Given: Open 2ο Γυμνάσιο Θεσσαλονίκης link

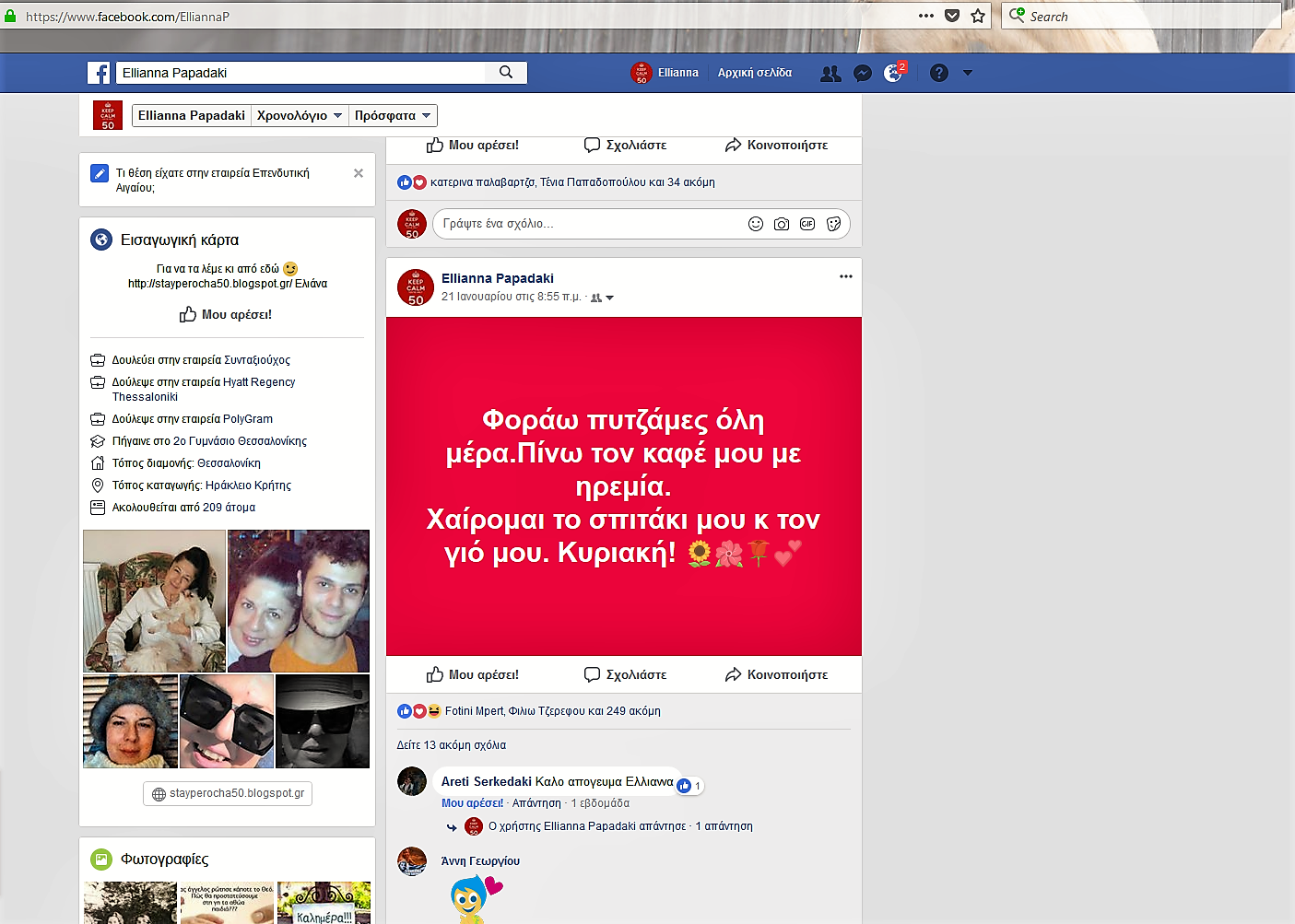Looking at the screenshot, I should pos(240,441).
